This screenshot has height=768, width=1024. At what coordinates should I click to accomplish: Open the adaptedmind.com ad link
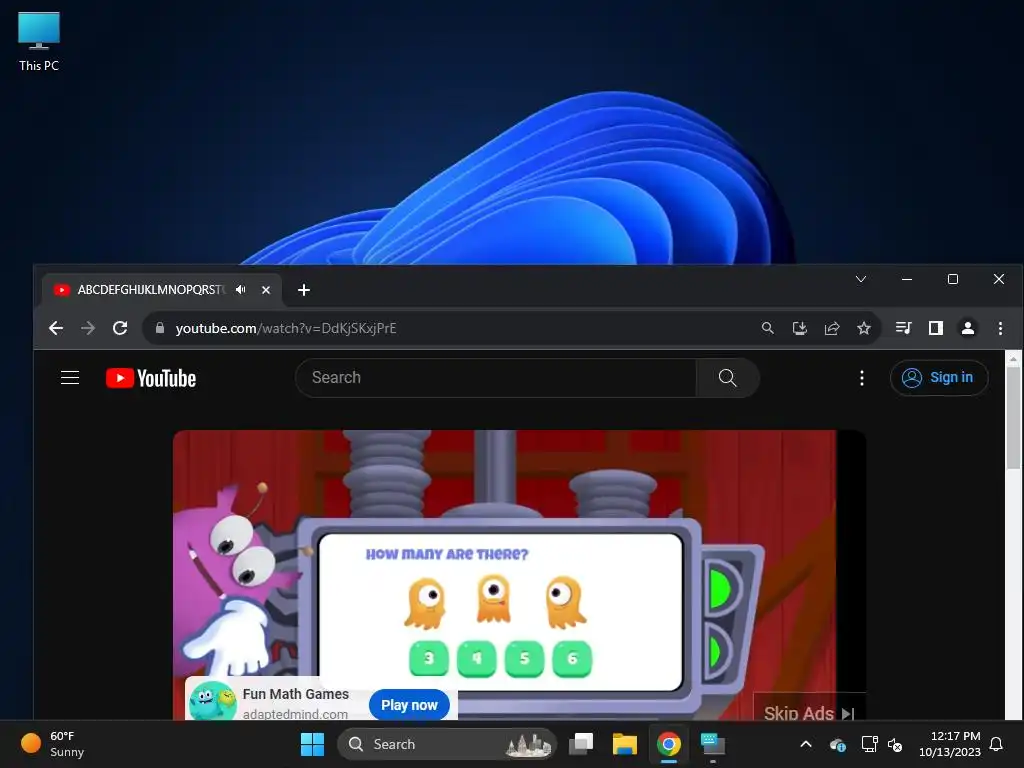pos(295,714)
